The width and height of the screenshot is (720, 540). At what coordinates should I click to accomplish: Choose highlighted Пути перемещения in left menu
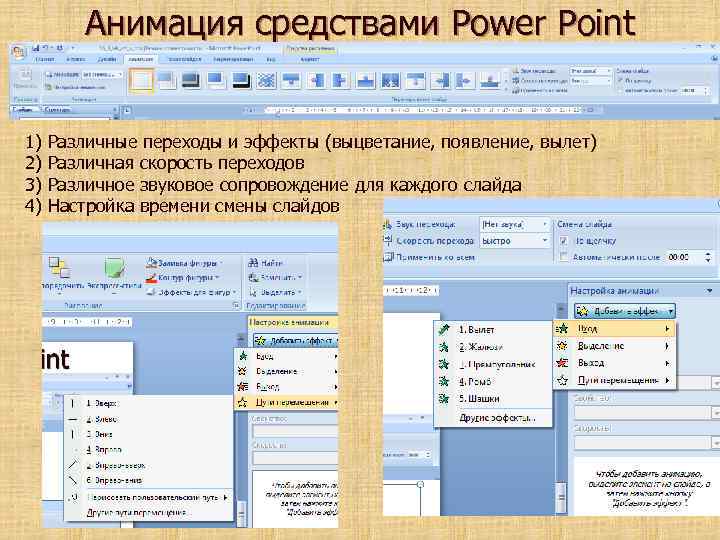[287, 402]
